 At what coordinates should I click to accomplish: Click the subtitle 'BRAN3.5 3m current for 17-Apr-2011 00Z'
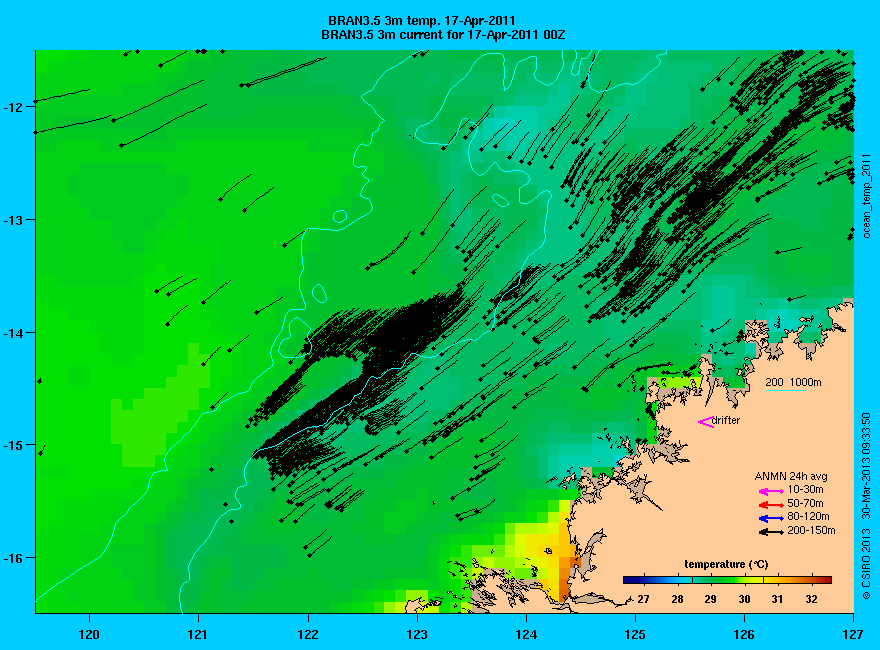coord(443,35)
